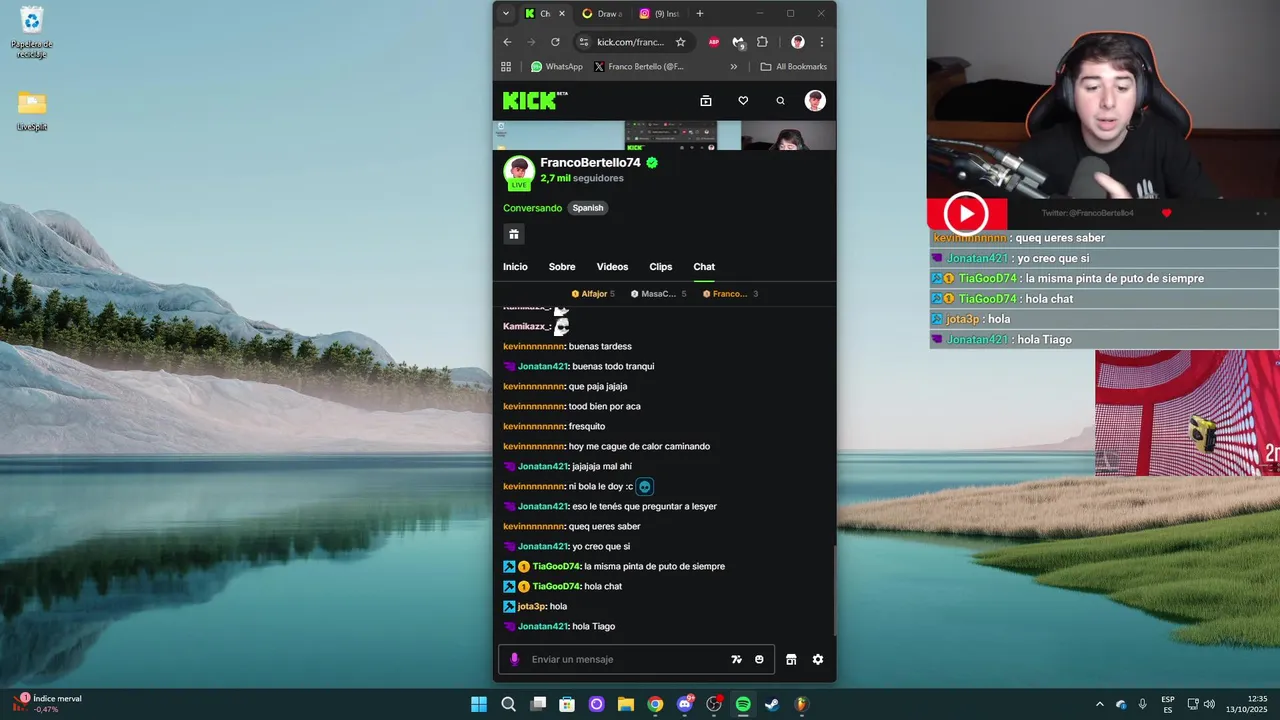Open the Índice merval taskbar widget

click(47, 704)
